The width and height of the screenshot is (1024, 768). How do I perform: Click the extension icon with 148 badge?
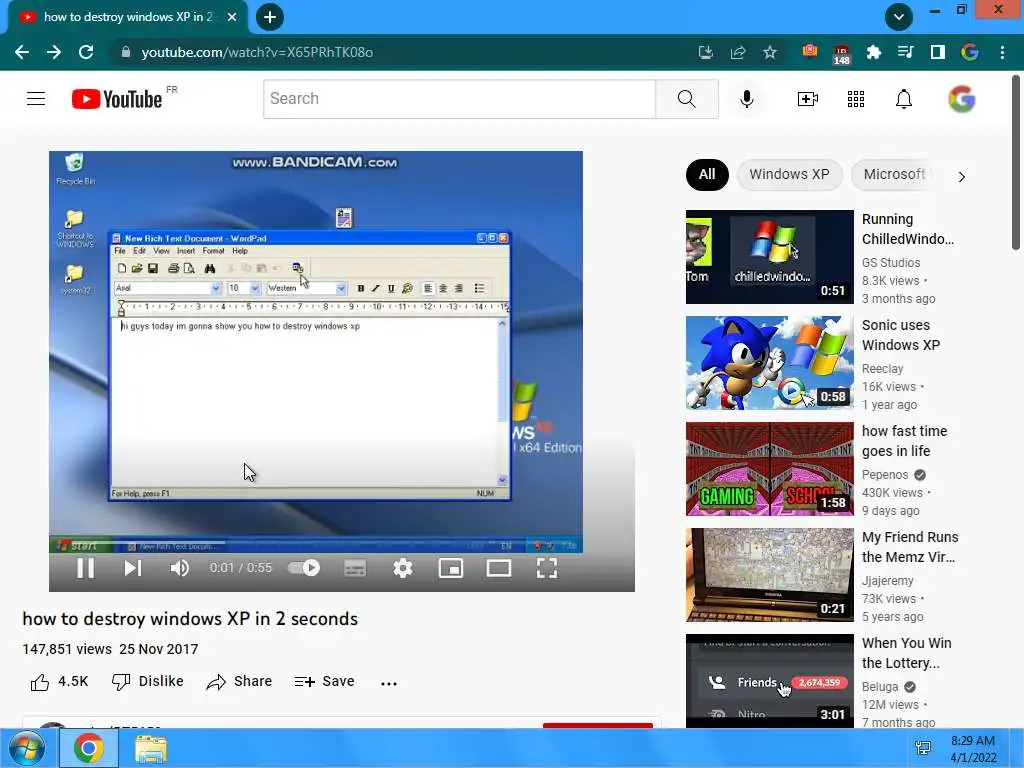841,54
